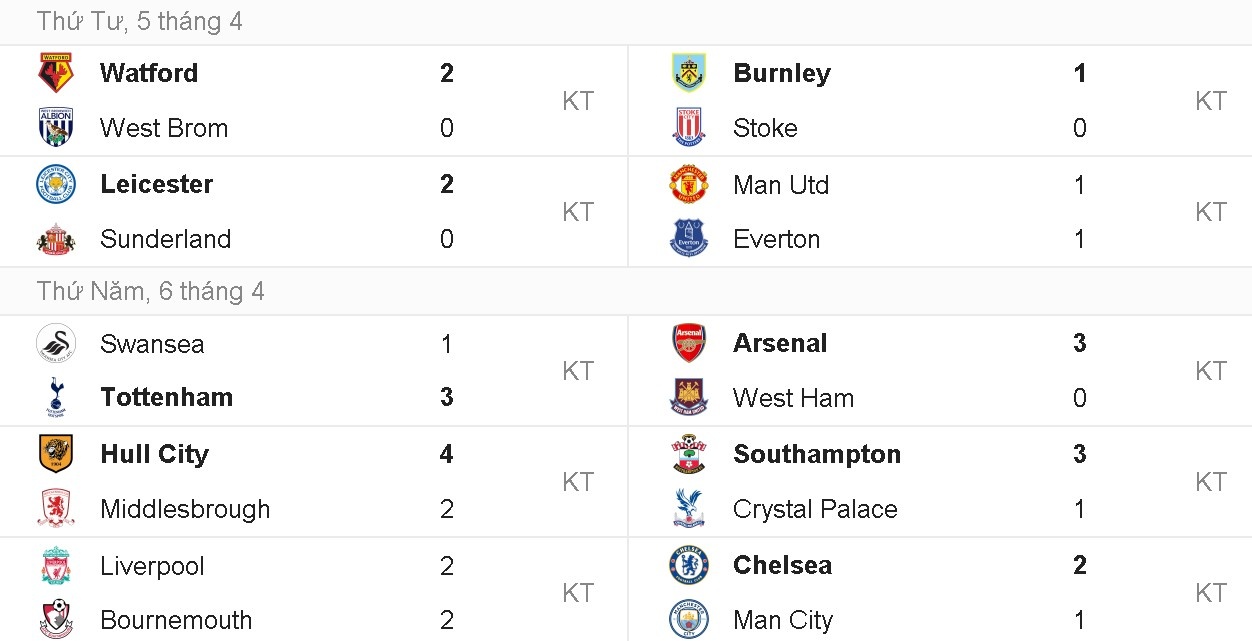Select the Man City team name
Image resolution: width=1252 pixels, height=641 pixels.
coord(783,620)
